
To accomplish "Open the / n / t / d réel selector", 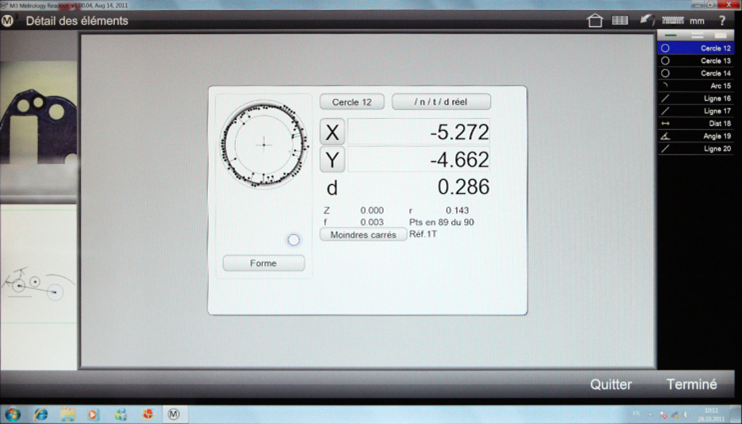I will pyautogui.click(x=441, y=102).
